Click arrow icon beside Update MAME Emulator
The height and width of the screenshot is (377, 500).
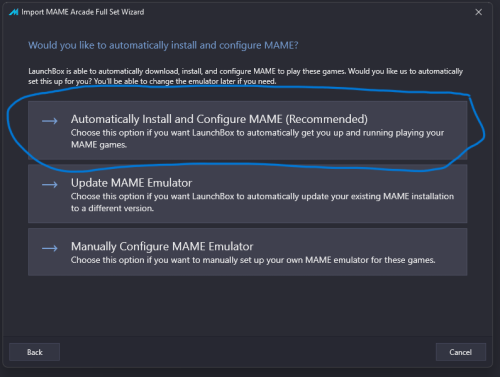click(50, 184)
